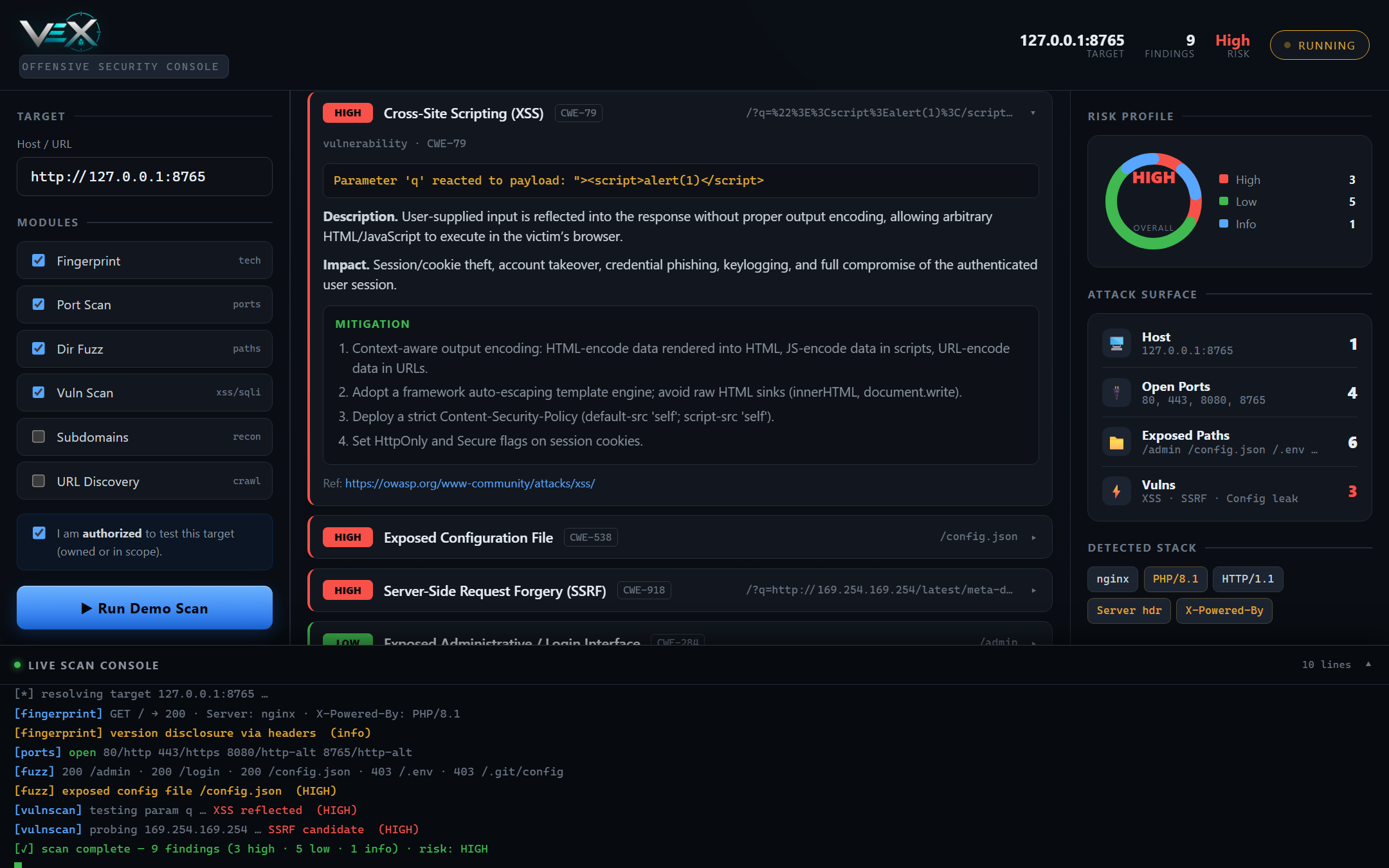This screenshot has width=1389, height=868.
Task: Click the 'SSRF candidate' console line
Action: pyautogui.click(x=217, y=829)
